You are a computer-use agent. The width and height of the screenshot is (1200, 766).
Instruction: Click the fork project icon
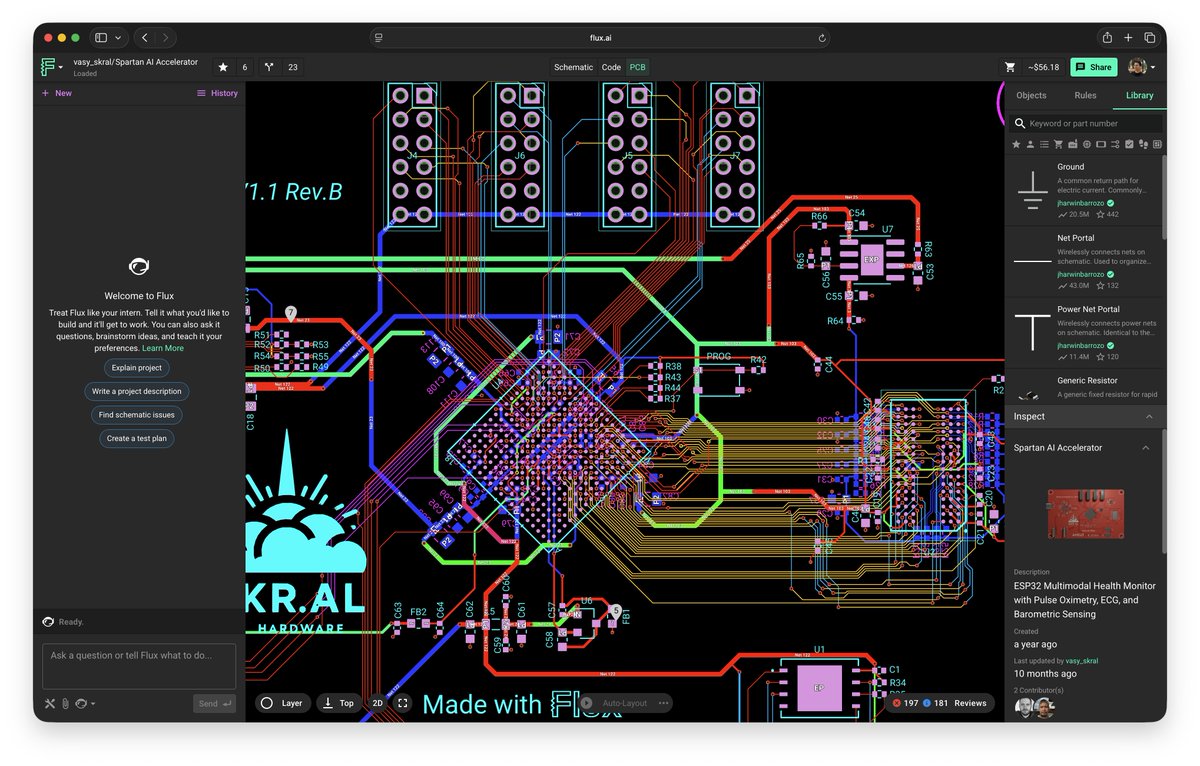tap(269, 67)
